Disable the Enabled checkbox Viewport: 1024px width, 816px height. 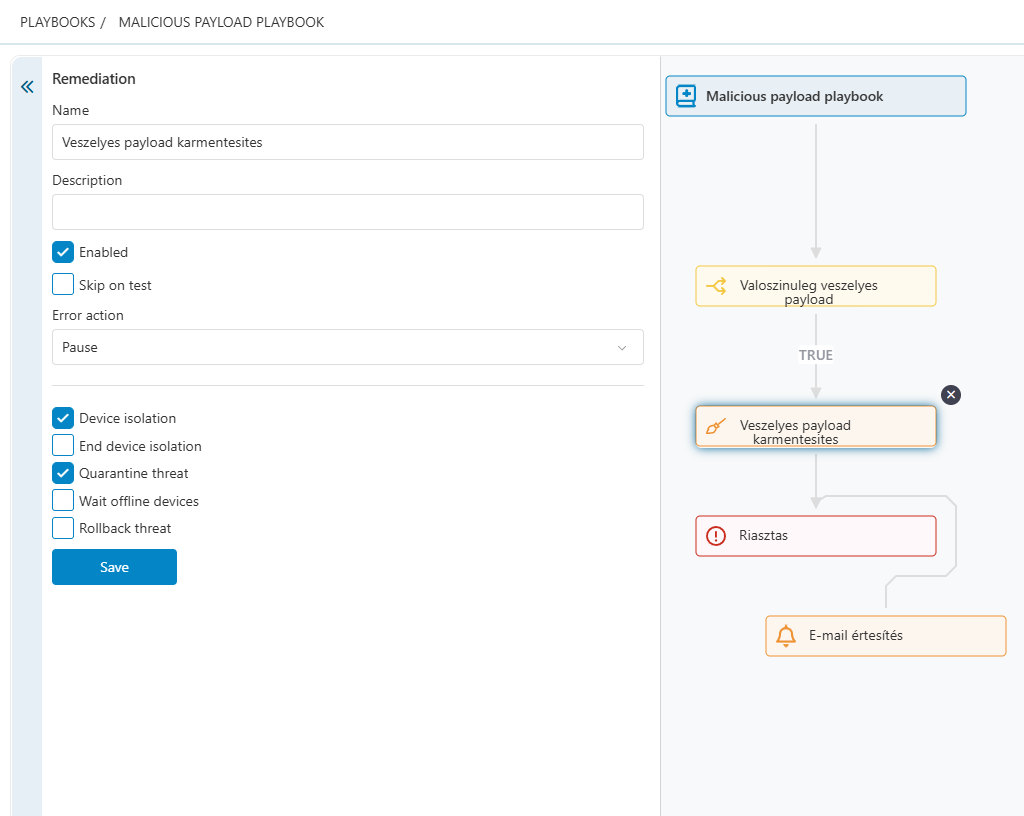[x=63, y=252]
